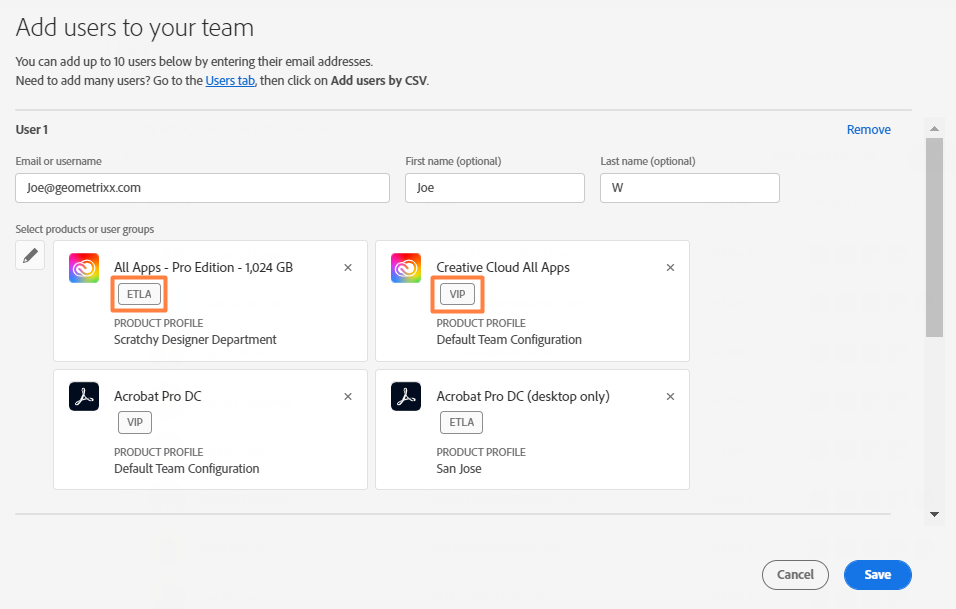Click the All Apps Pro Edition Creative Cloud icon
The width and height of the screenshot is (956, 609).
84,268
